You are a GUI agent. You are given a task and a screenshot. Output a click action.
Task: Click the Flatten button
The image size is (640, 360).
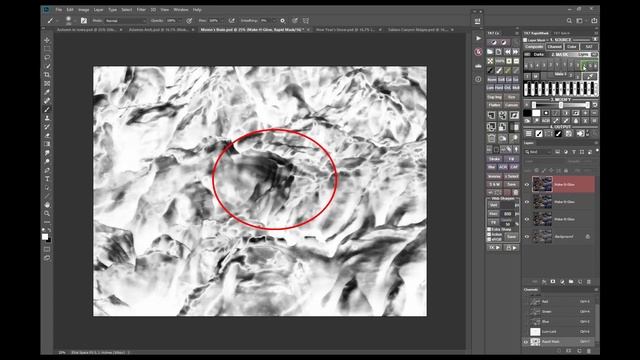click(494, 105)
